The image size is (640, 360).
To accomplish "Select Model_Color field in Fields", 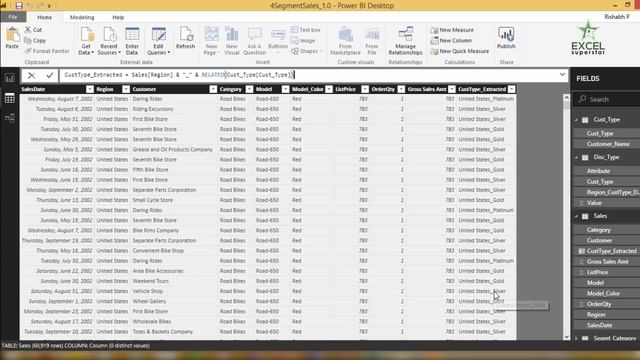I will tap(603, 293).
